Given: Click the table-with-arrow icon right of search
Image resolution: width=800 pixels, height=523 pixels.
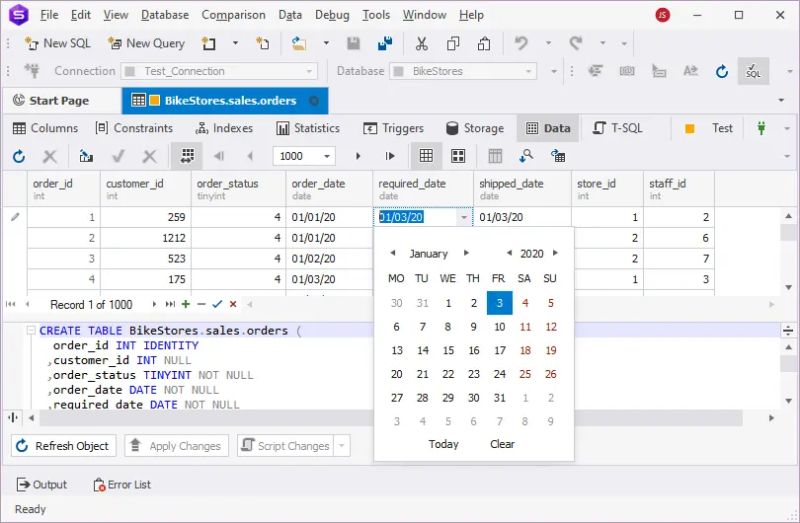Looking at the screenshot, I should tap(558, 156).
